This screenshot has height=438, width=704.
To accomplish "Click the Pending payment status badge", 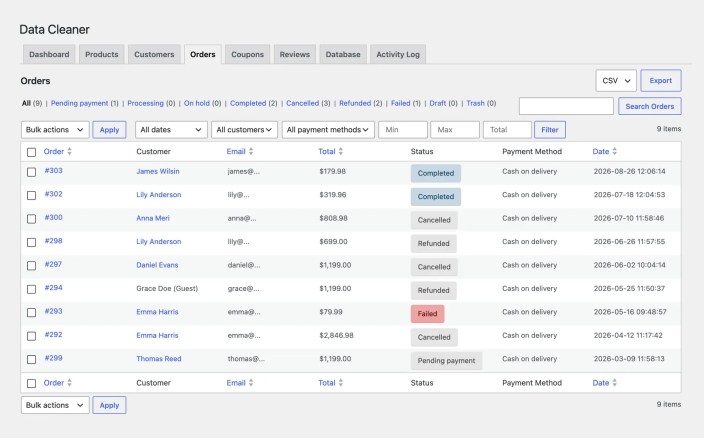I will point(446,360).
